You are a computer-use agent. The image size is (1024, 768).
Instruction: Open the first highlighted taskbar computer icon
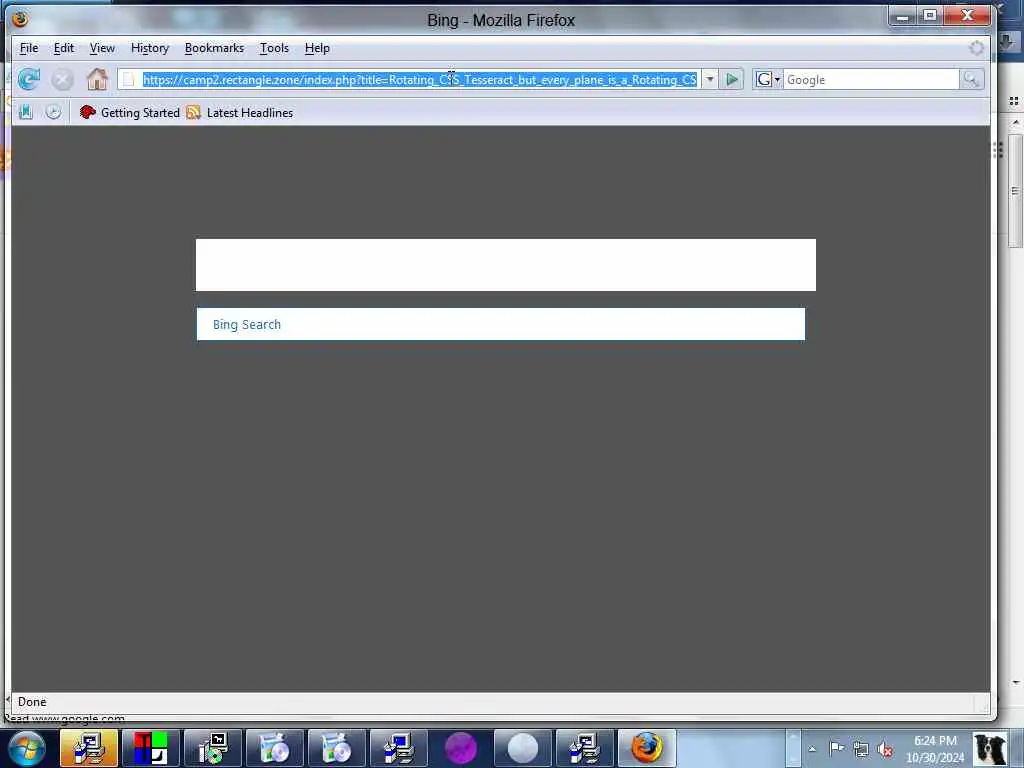point(89,748)
